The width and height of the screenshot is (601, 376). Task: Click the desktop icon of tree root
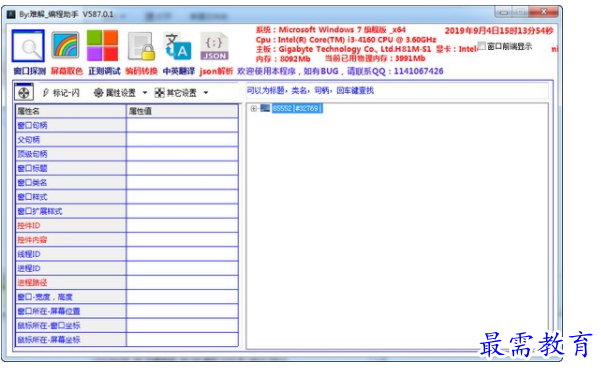265,108
